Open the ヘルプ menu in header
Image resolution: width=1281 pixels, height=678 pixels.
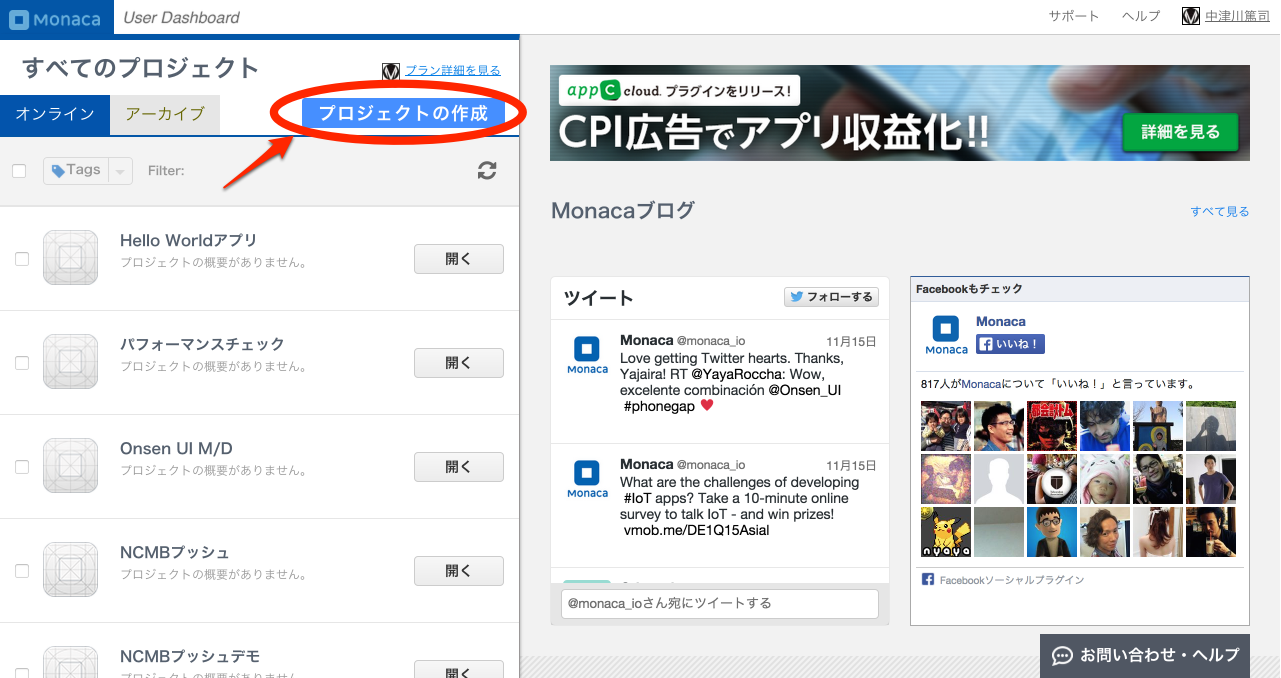pyautogui.click(x=1141, y=16)
